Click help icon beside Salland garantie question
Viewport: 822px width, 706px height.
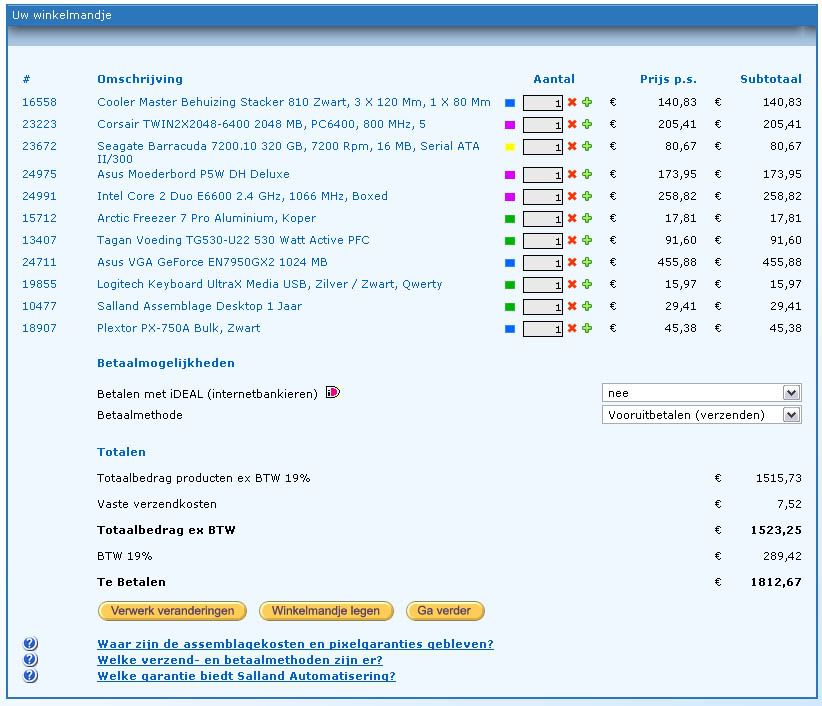[x=30, y=676]
